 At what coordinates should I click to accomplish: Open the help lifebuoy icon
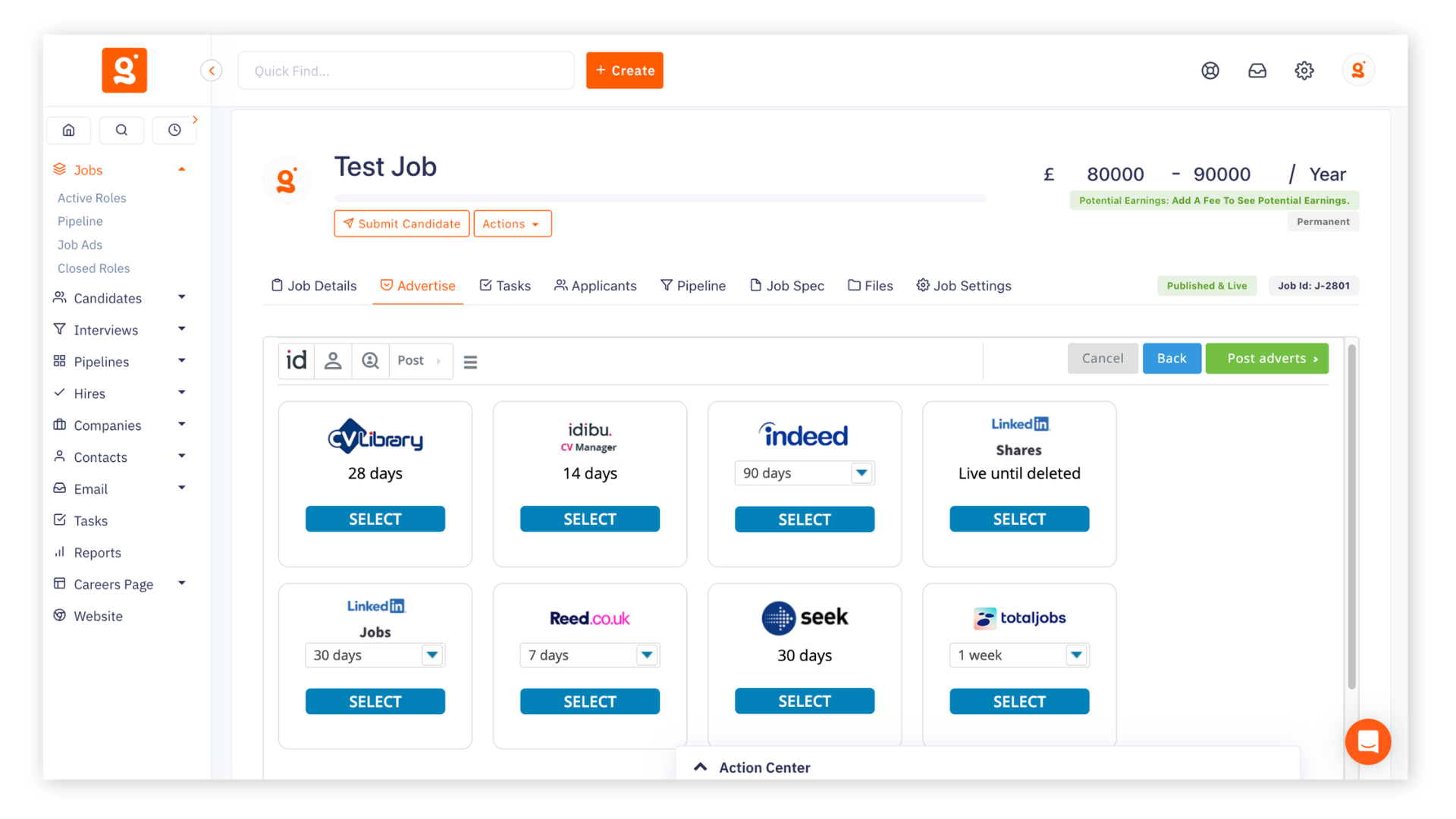pos(1210,71)
